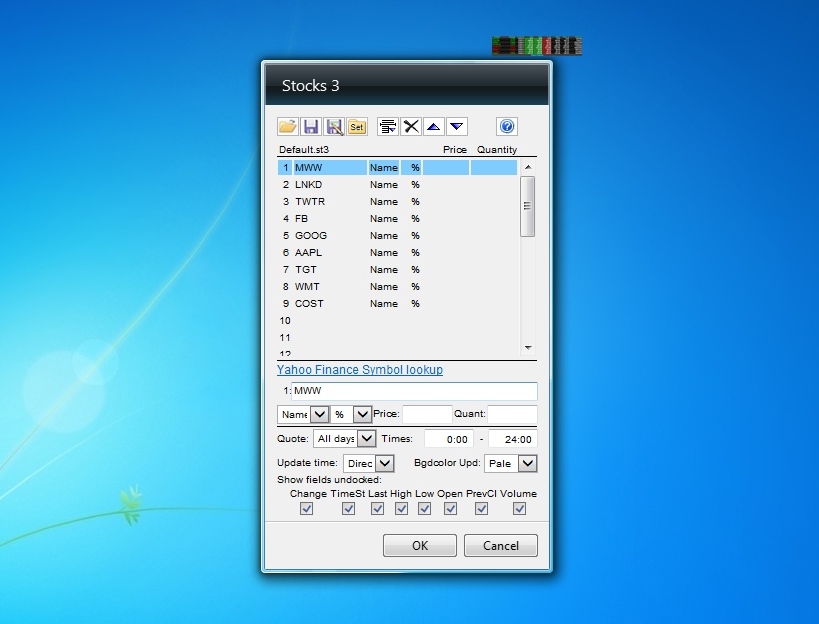The image size is (819, 624).
Task: Select the WMT stock row
Action: point(397,287)
